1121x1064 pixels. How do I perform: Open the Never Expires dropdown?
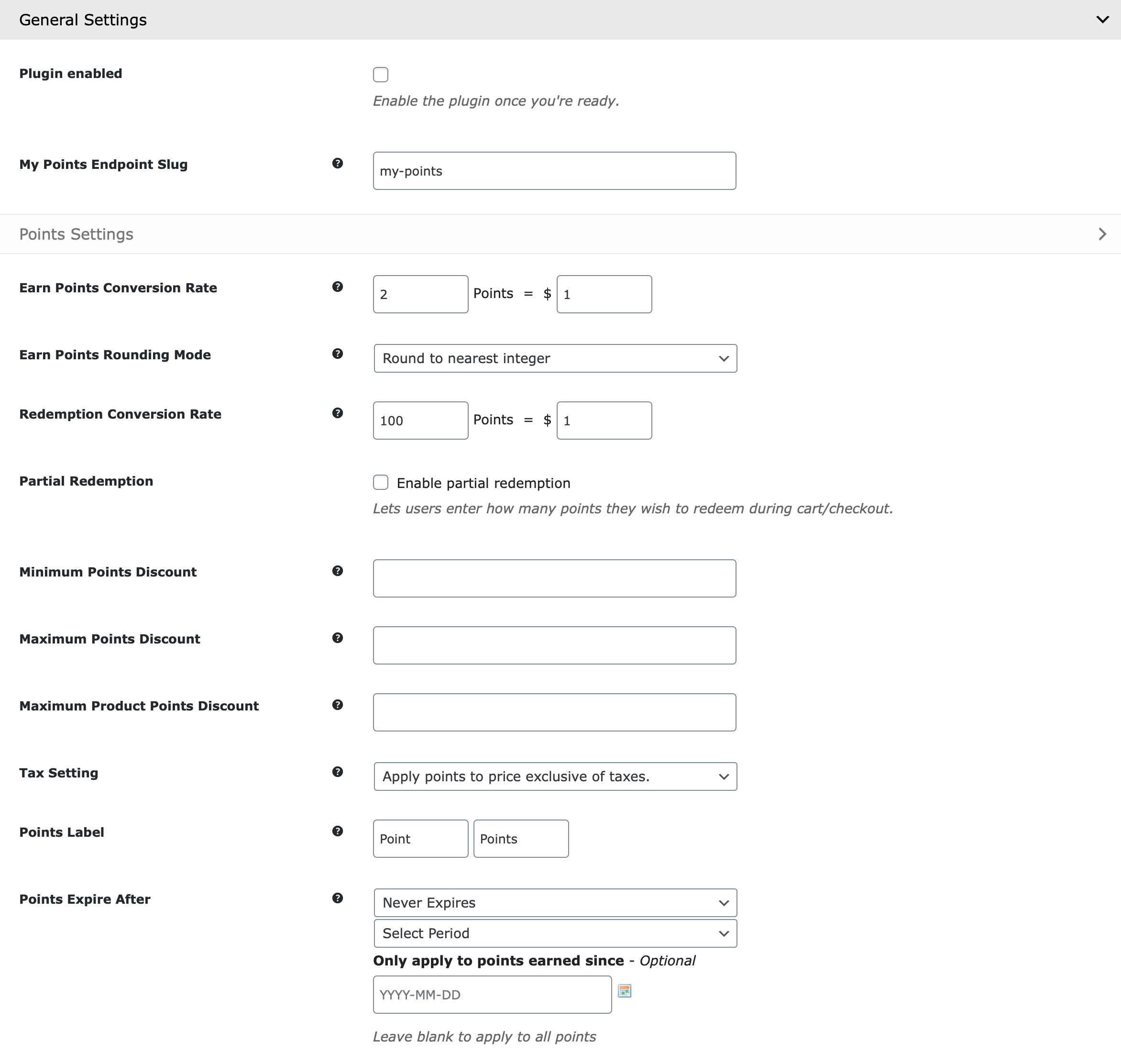pyautogui.click(x=555, y=902)
